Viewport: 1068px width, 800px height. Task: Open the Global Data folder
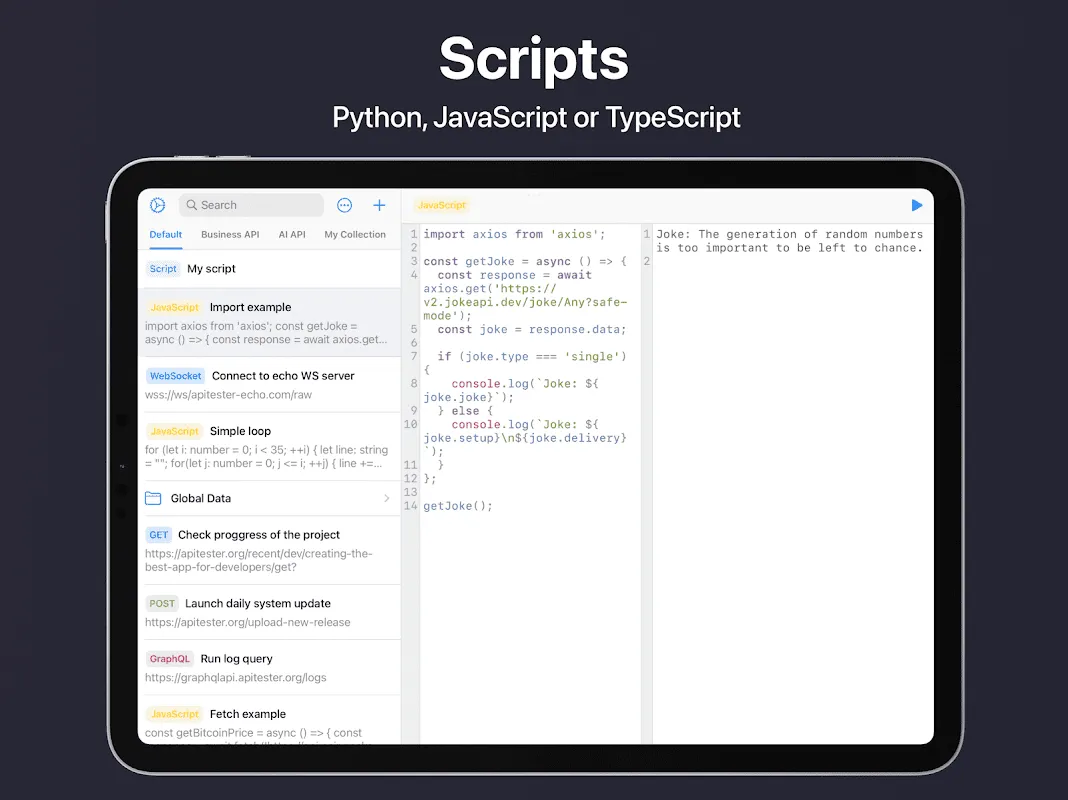[269, 498]
